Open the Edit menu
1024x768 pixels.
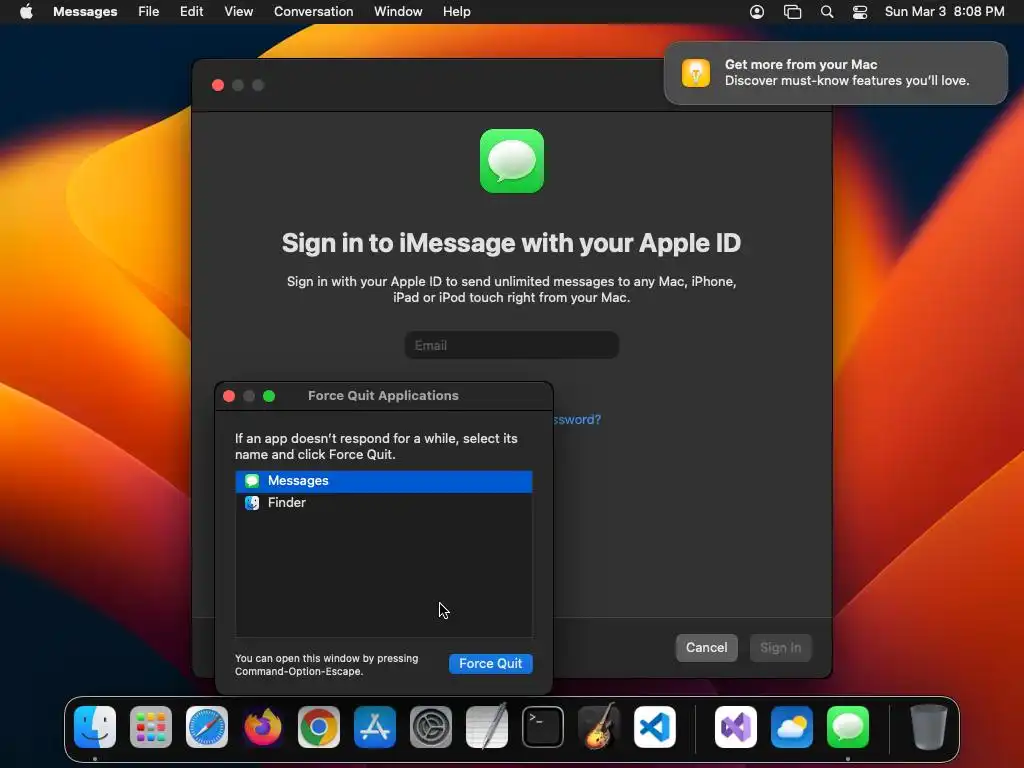tap(191, 12)
